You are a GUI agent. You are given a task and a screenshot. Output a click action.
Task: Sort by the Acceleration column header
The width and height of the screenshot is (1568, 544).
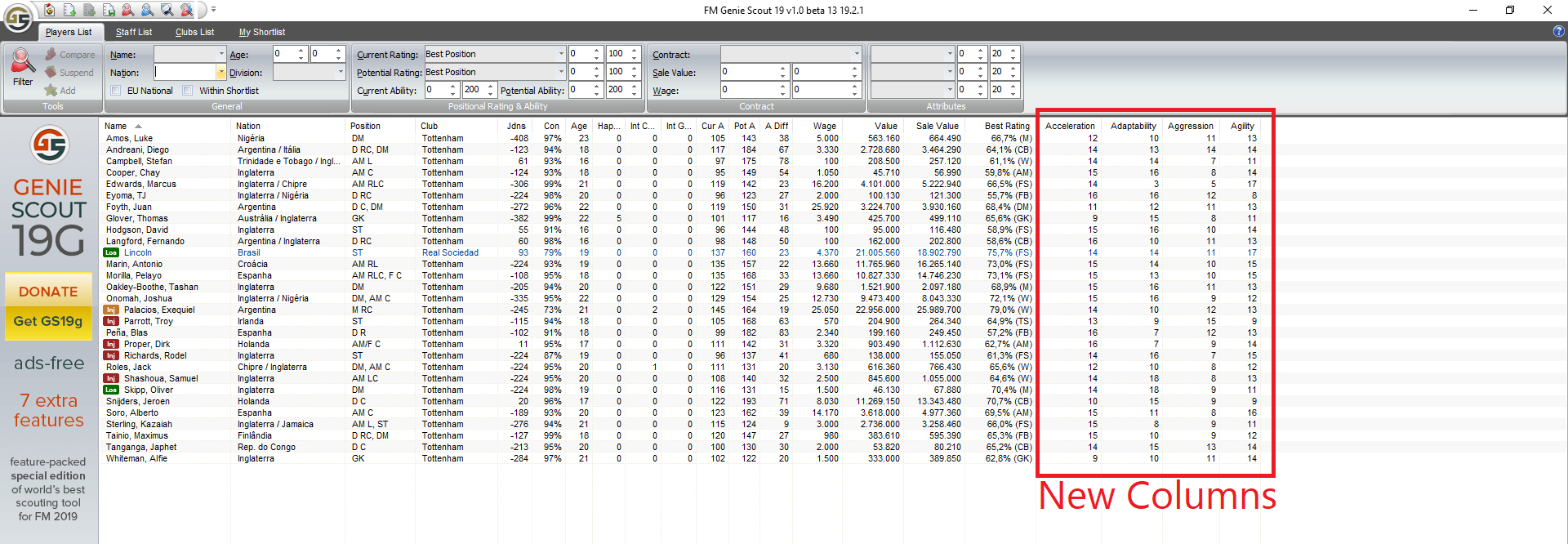pyautogui.click(x=1070, y=126)
